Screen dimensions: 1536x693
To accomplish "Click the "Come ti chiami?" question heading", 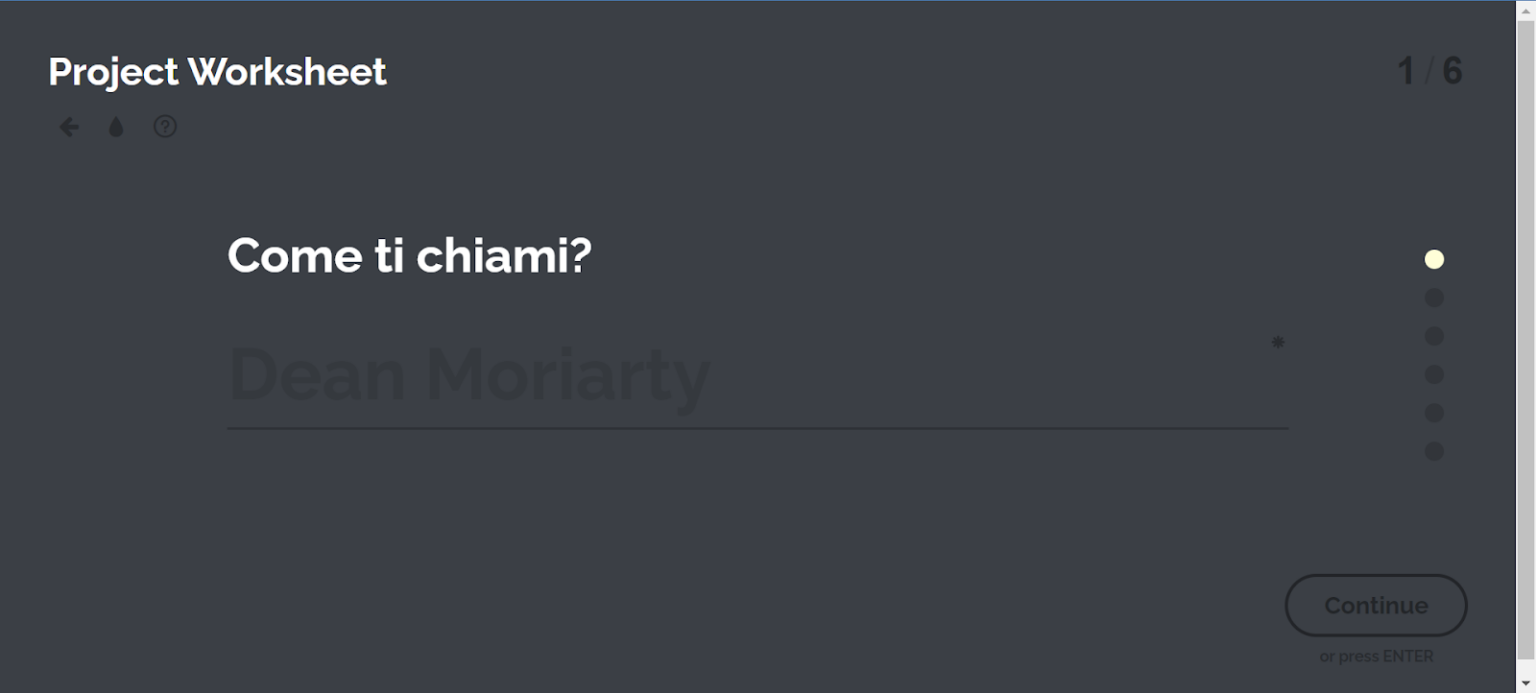I will [409, 256].
